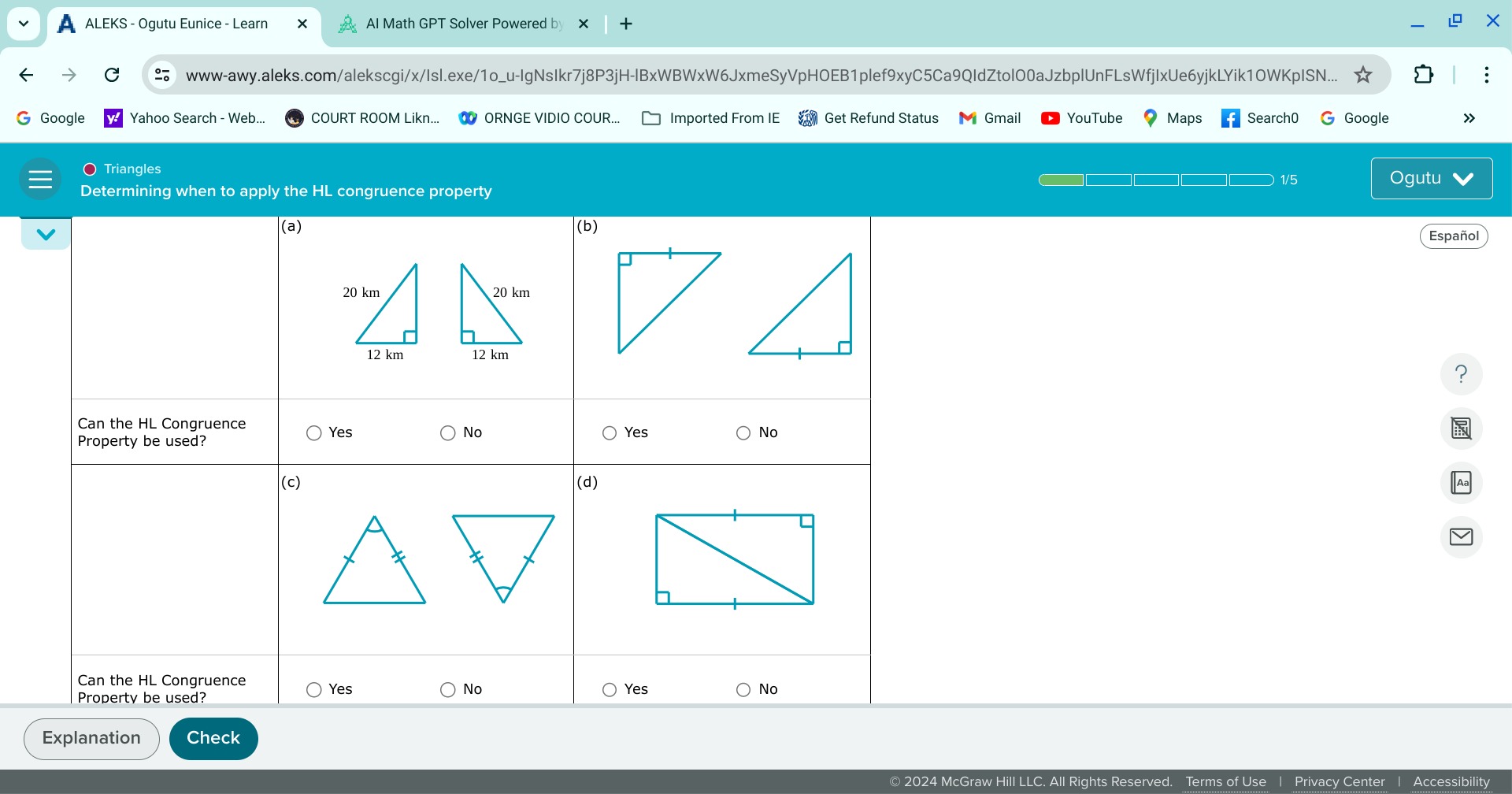Select Yes for figure (d)

(x=610, y=690)
